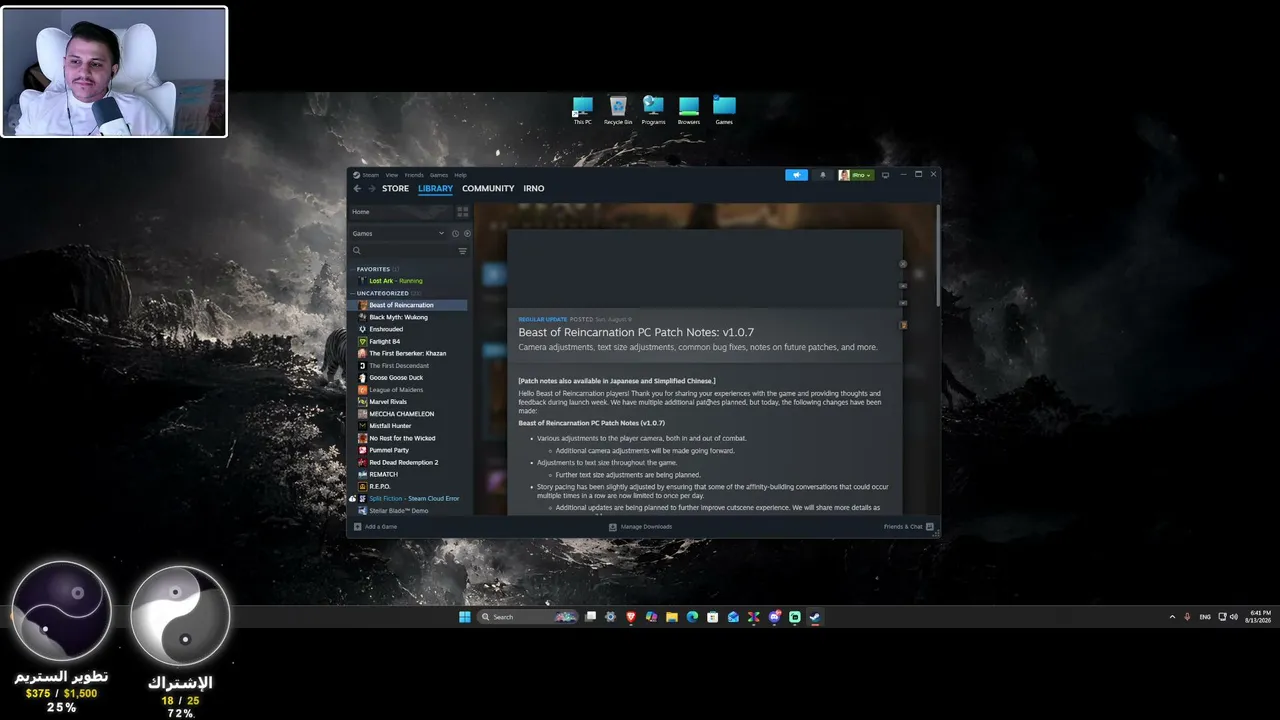Toggle the library collections grid view icon
This screenshot has width=1280, height=720.
tap(462, 212)
